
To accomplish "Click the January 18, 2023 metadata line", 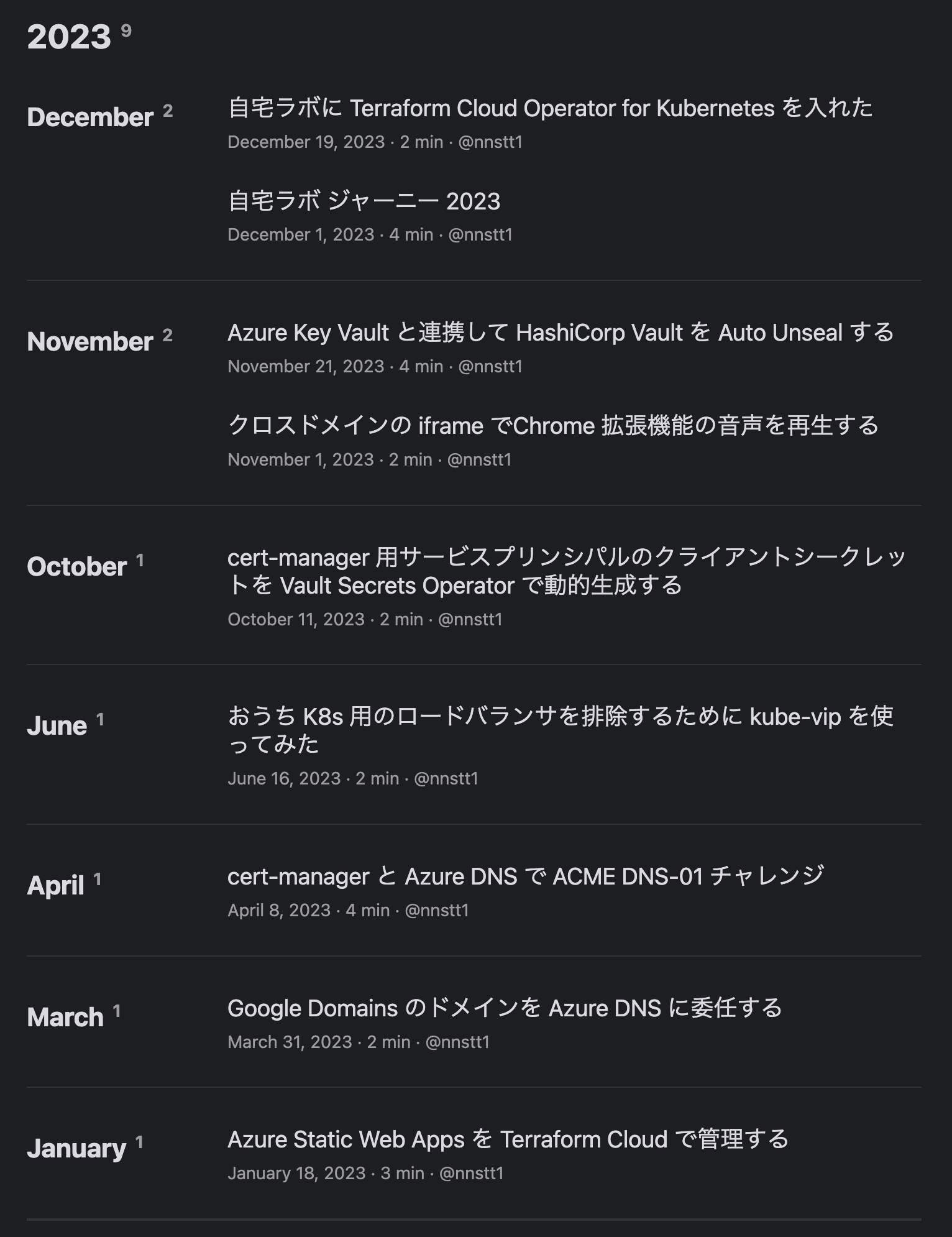I will pos(365,1174).
